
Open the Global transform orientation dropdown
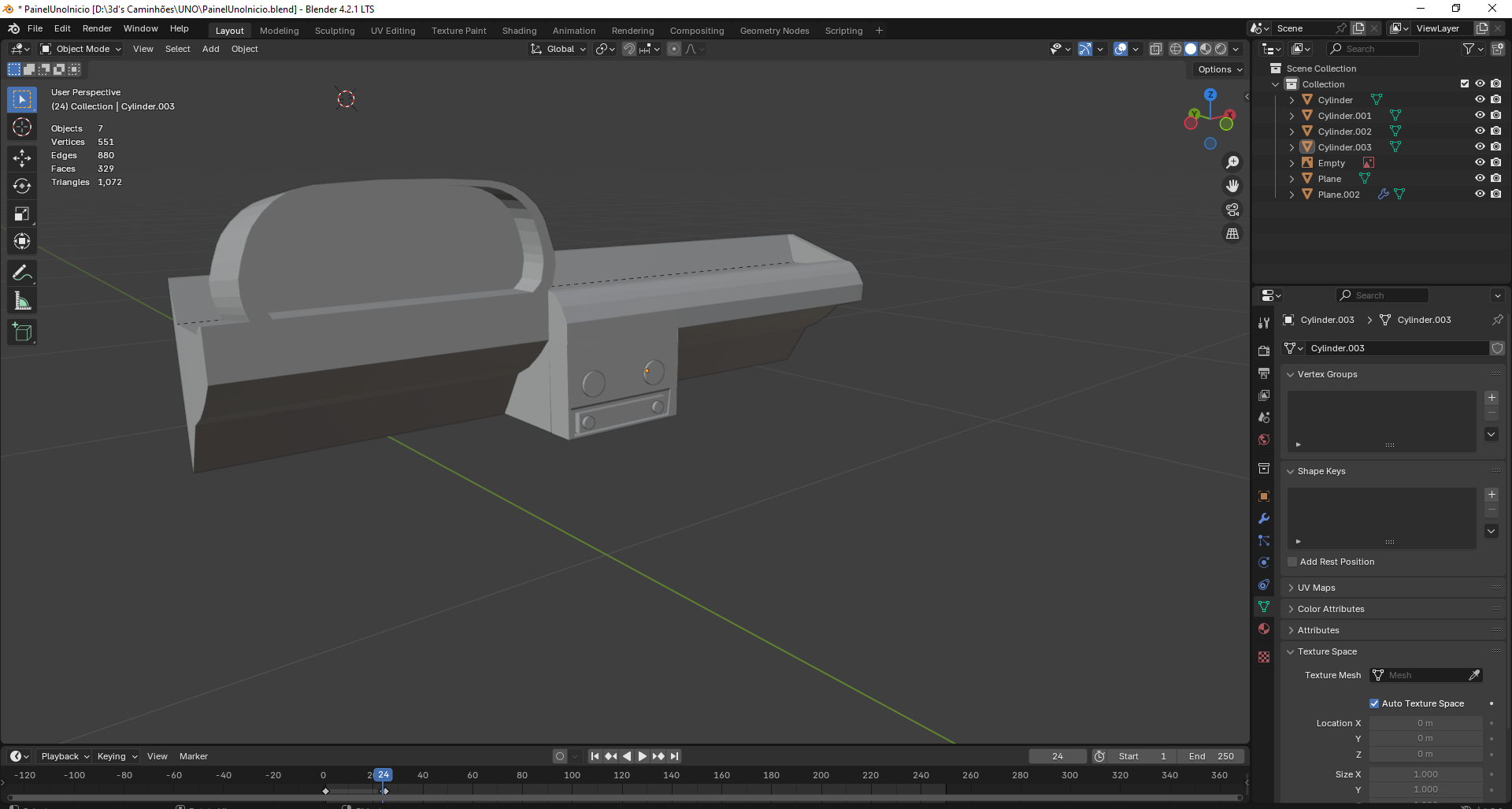coord(558,49)
